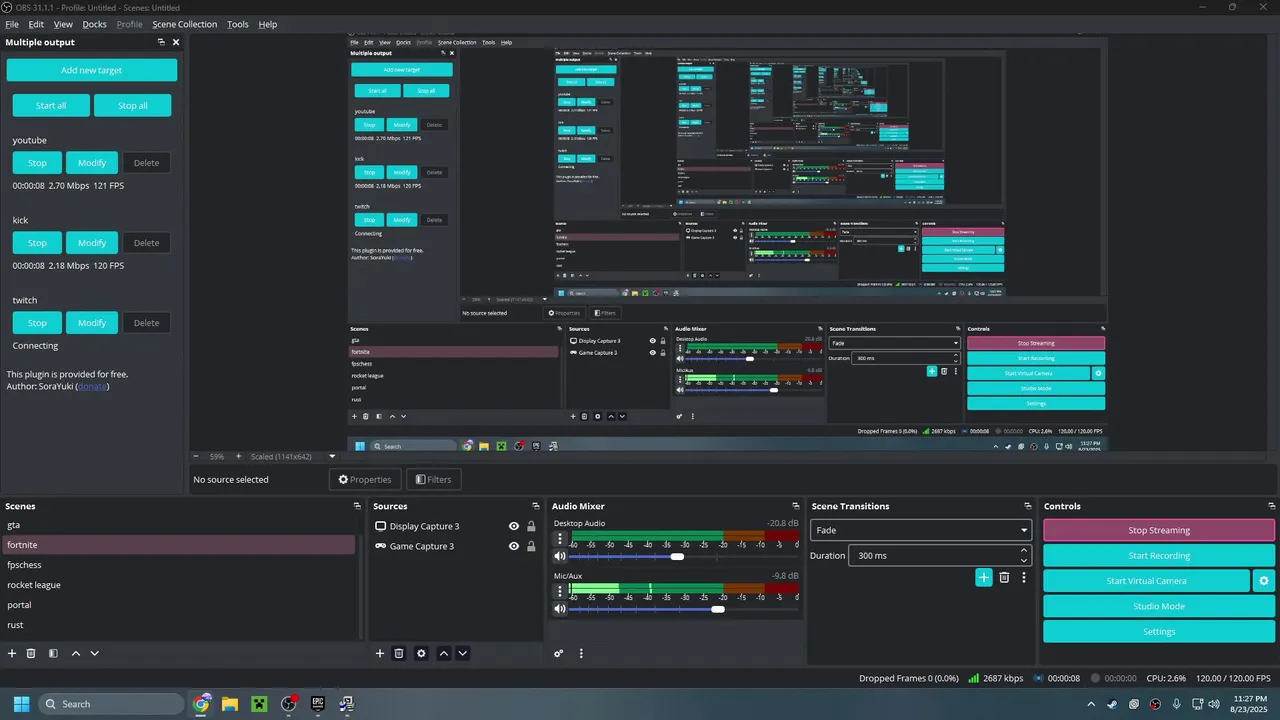1280x720 pixels.
Task: Open the Desktop Audio three-dot options
Action: coord(560,538)
